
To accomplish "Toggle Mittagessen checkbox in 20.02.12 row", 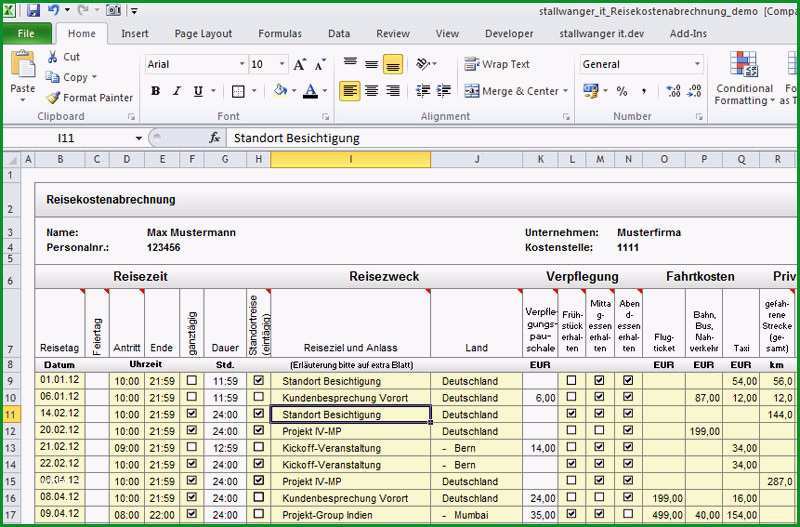I will pyautogui.click(x=599, y=430).
